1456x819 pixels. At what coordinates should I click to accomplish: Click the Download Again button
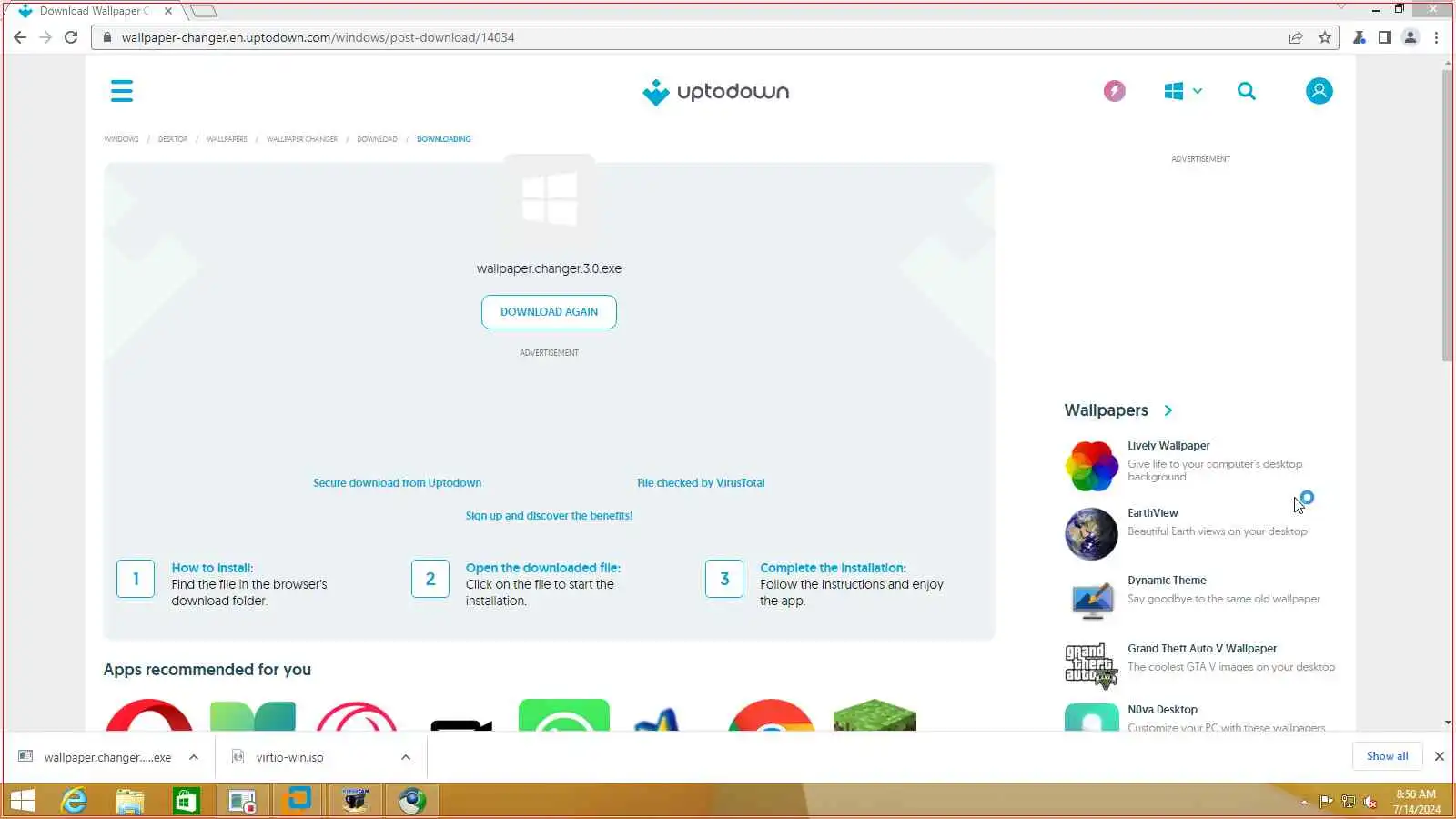point(549,312)
